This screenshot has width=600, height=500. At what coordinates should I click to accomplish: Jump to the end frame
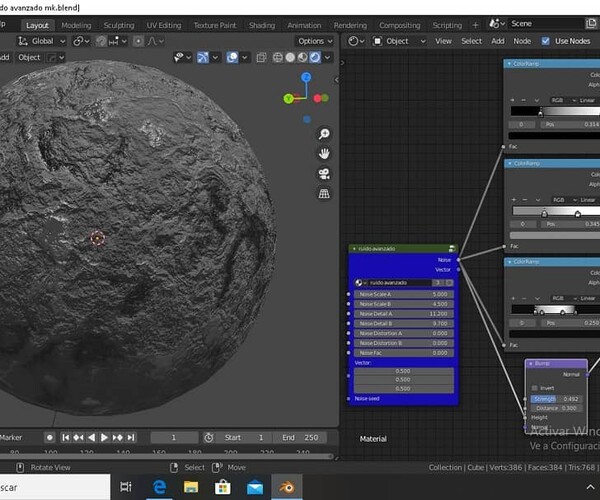pyautogui.click(x=131, y=437)
